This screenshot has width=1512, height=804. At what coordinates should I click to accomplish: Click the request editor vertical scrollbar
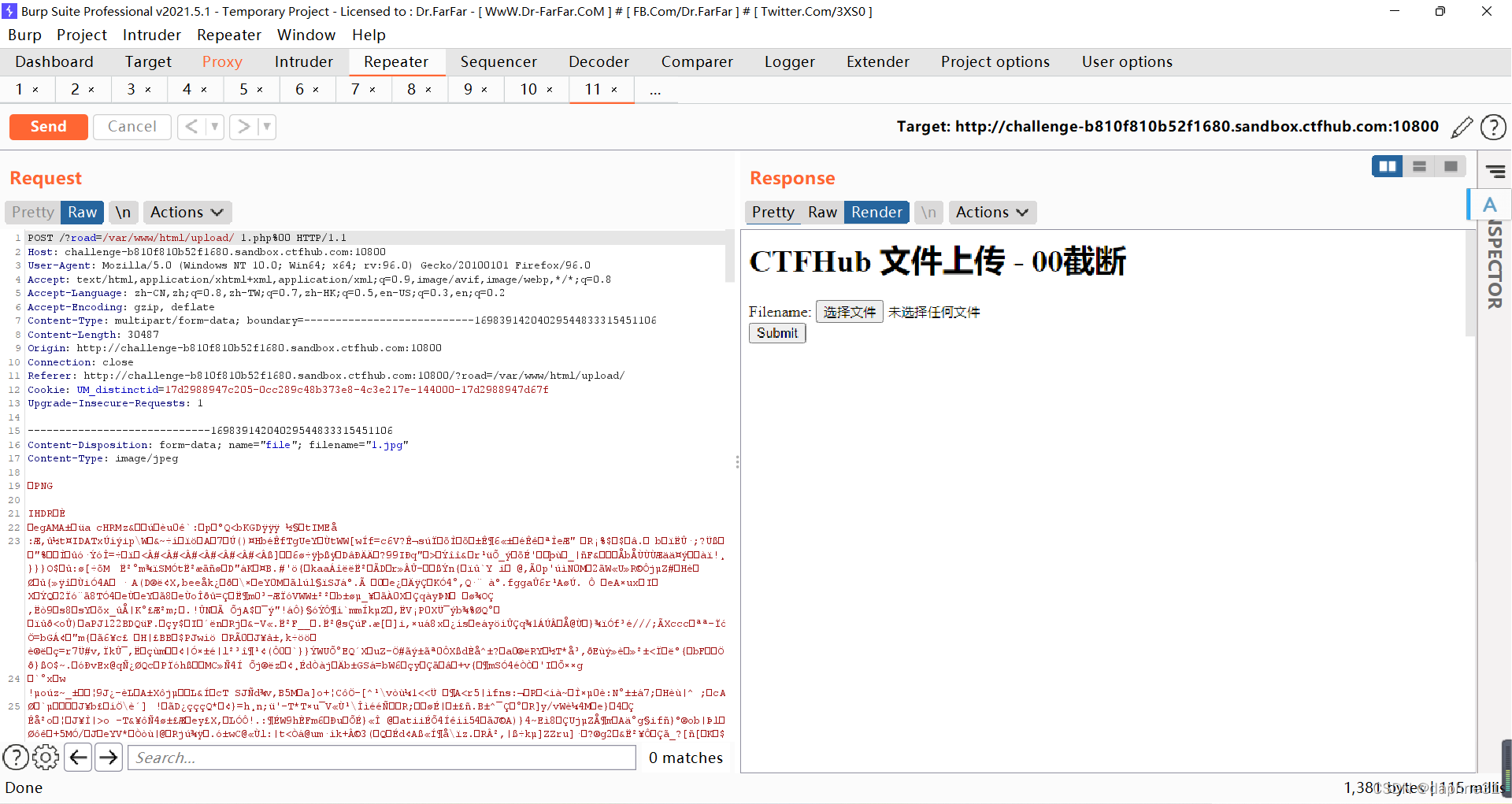(729, 257)
